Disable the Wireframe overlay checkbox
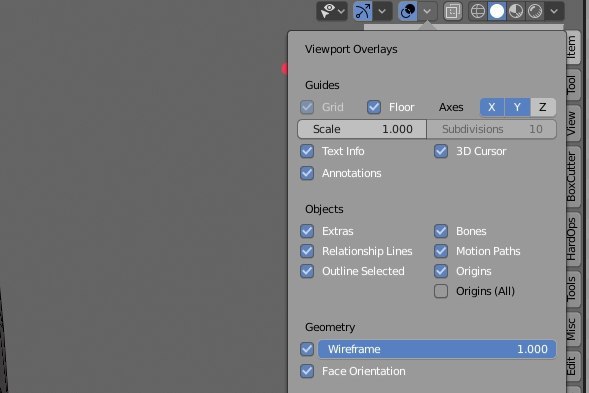 307,349
